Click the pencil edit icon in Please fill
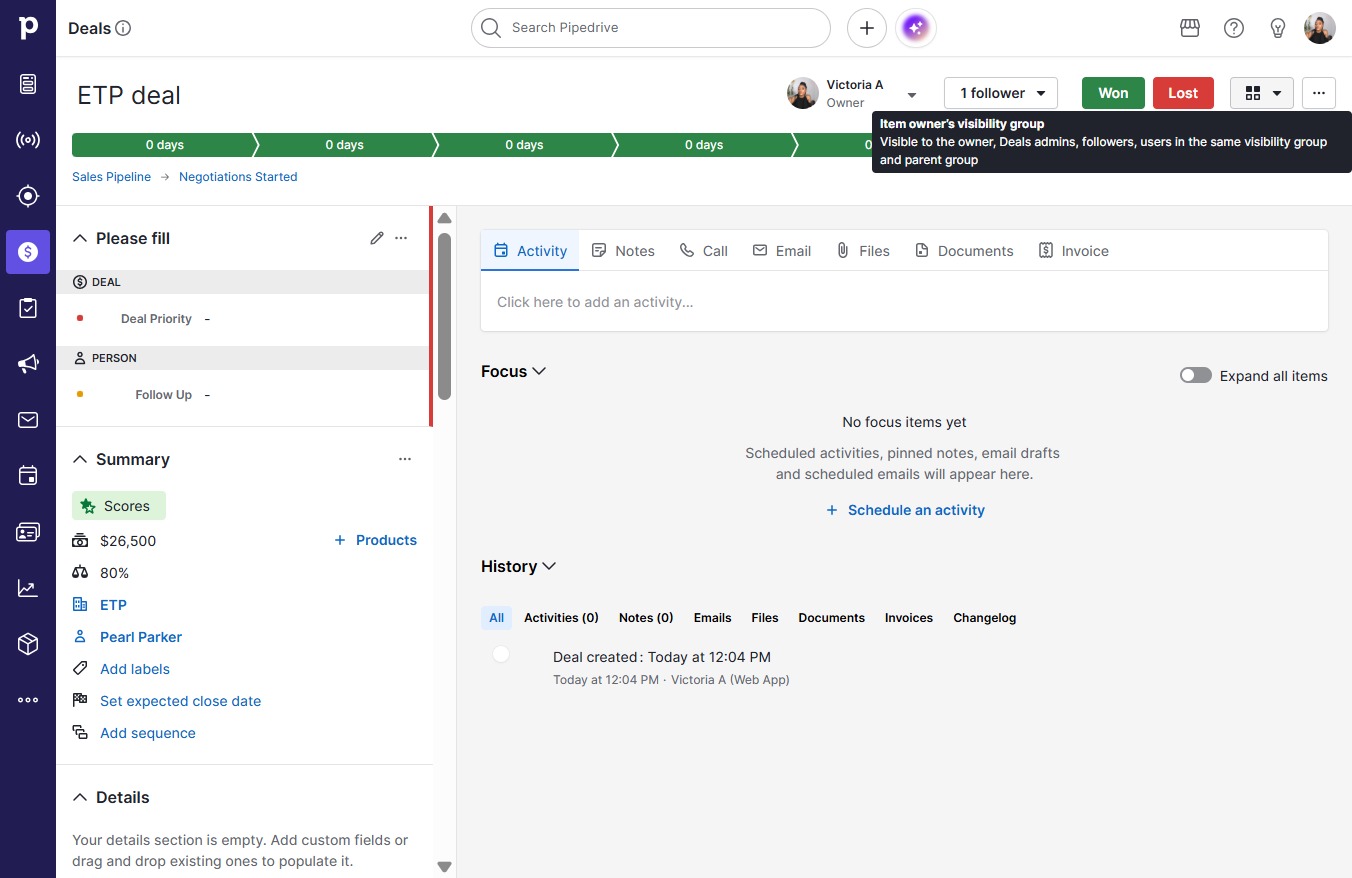The height and width of the screenshot is (878, 1352). [x=377, y=238]
